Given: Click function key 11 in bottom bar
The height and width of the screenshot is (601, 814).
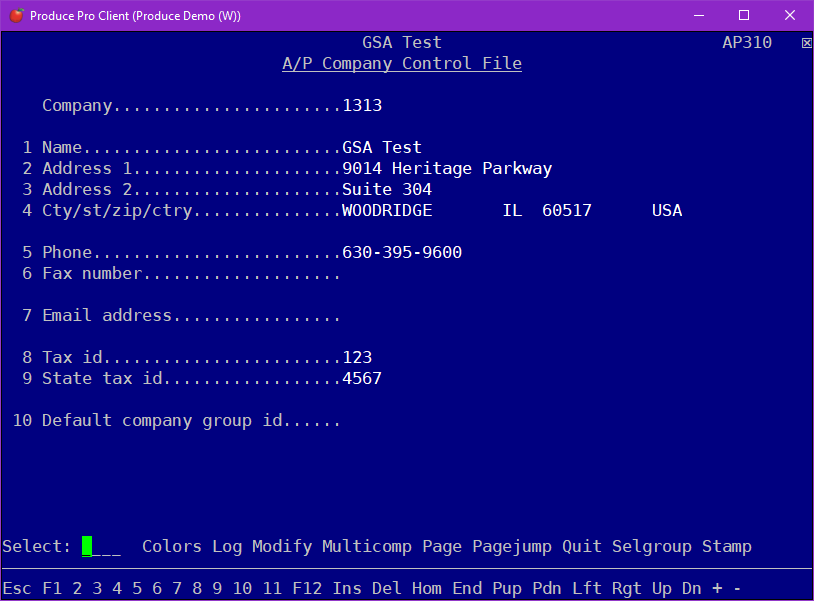Looking at the screenshot, I should [272, 589].
